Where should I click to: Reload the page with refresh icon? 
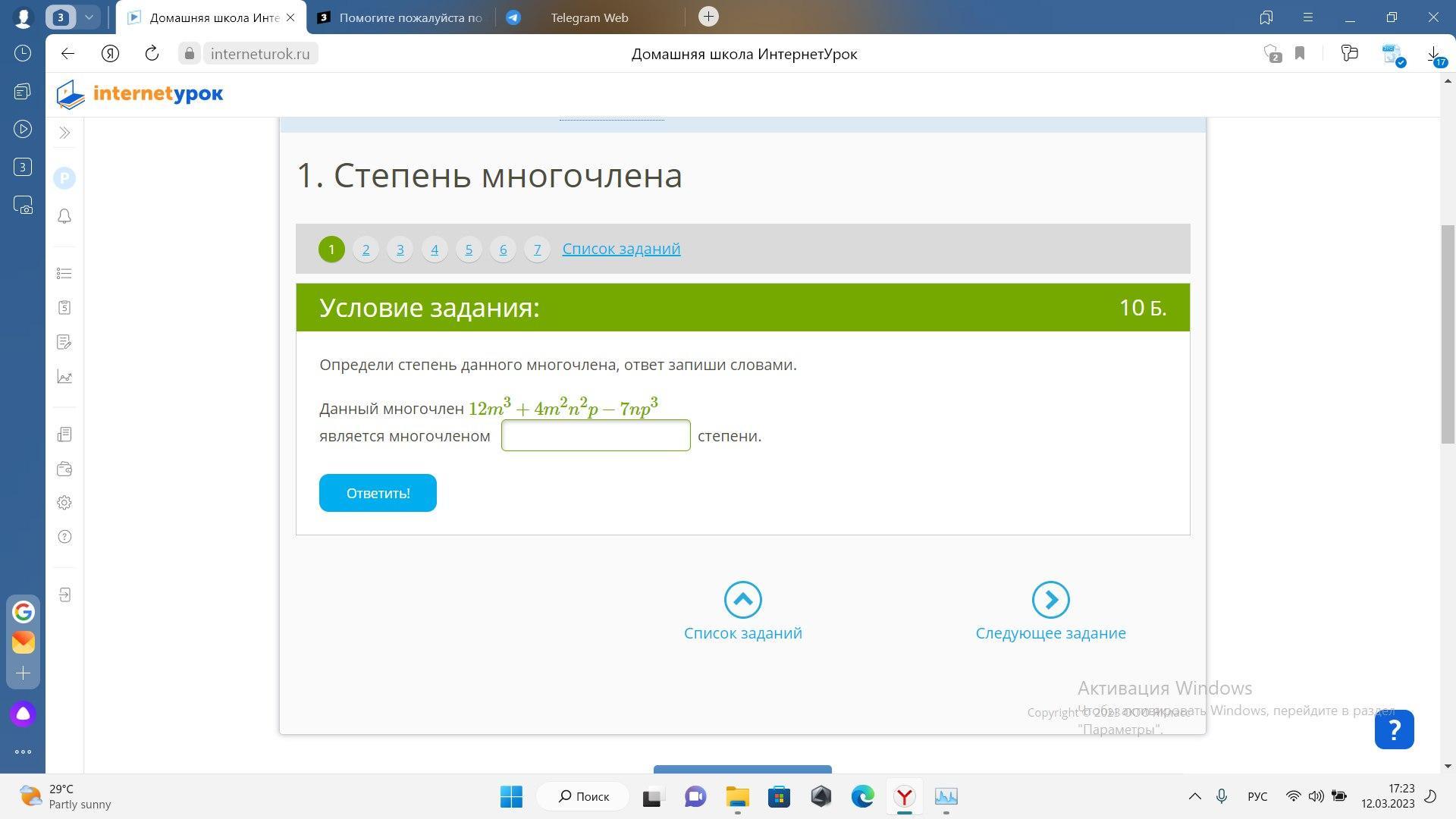click(x=152, y=53)
